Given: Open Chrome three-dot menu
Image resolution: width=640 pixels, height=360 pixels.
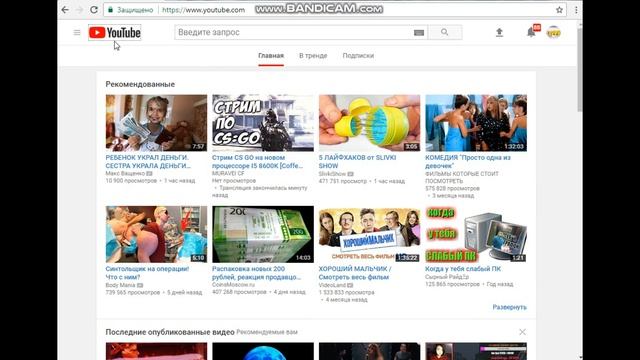Looking at the screenshot, I should click(x=576, y=10).
